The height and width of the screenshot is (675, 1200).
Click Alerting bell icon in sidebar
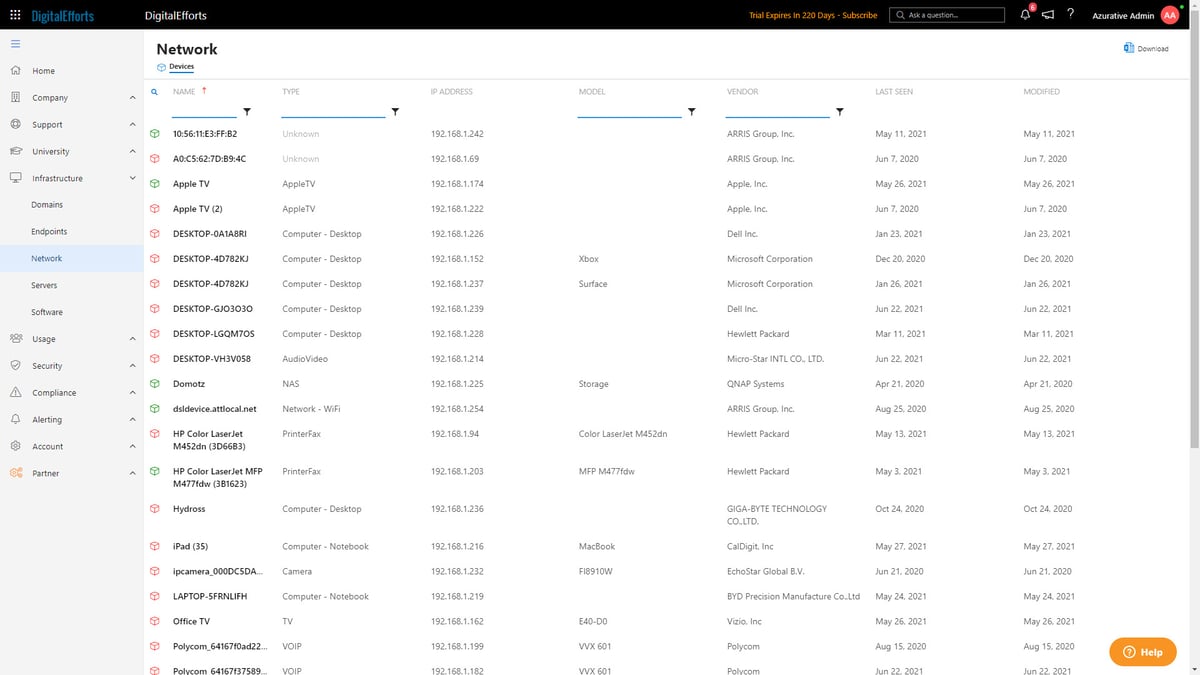pyautogui.click(x=15, y=420)
